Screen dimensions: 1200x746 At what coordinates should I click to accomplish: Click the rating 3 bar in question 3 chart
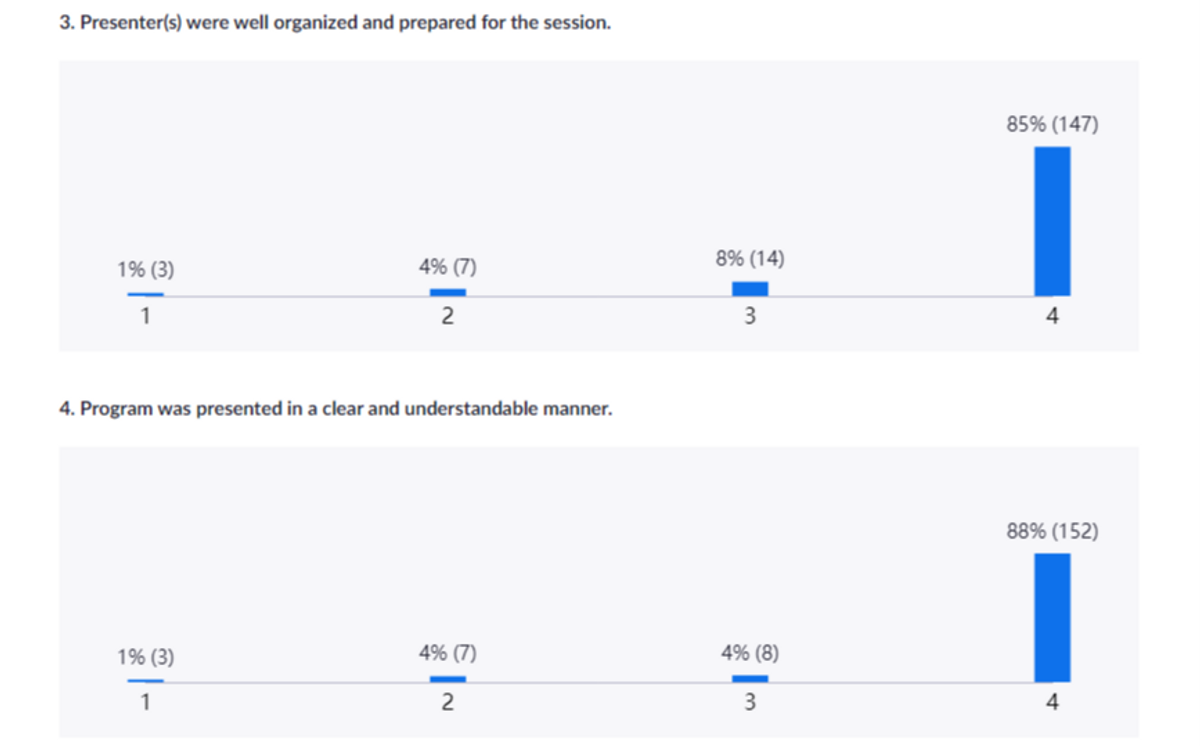[750, 288]
